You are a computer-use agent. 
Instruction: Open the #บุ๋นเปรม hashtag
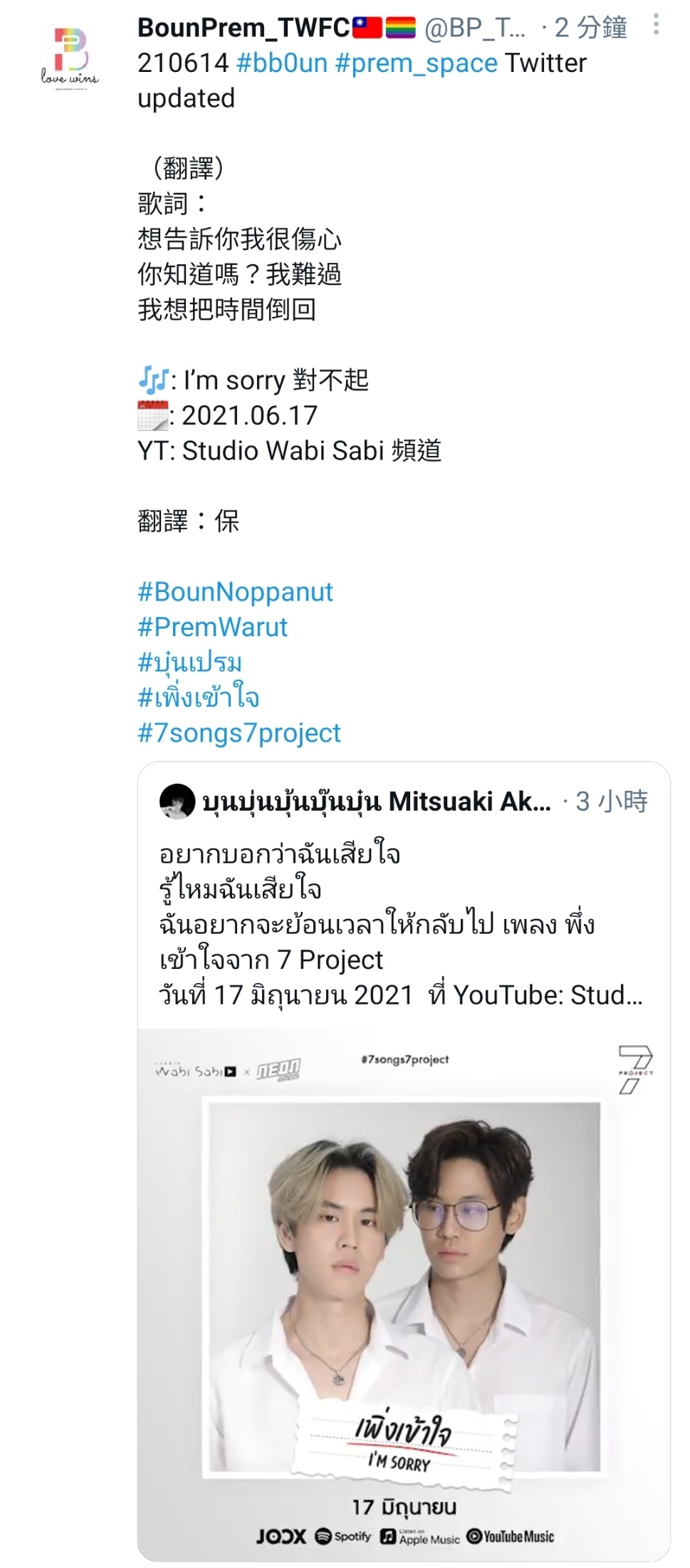[189, 662]
